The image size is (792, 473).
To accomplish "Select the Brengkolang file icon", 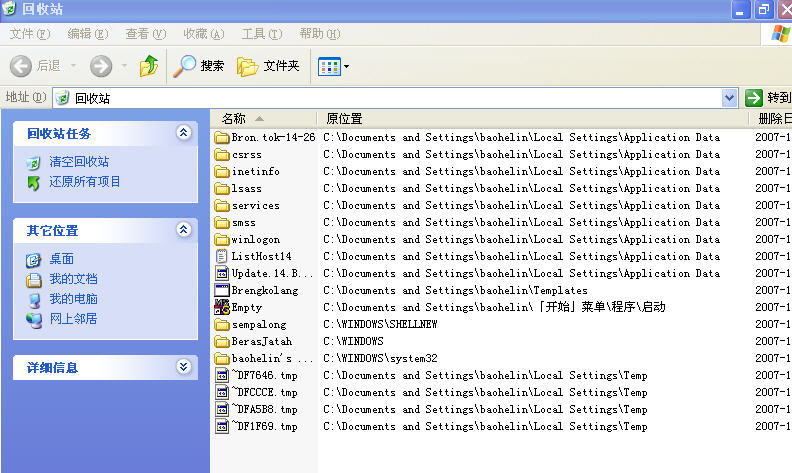I will pos(222,291).
